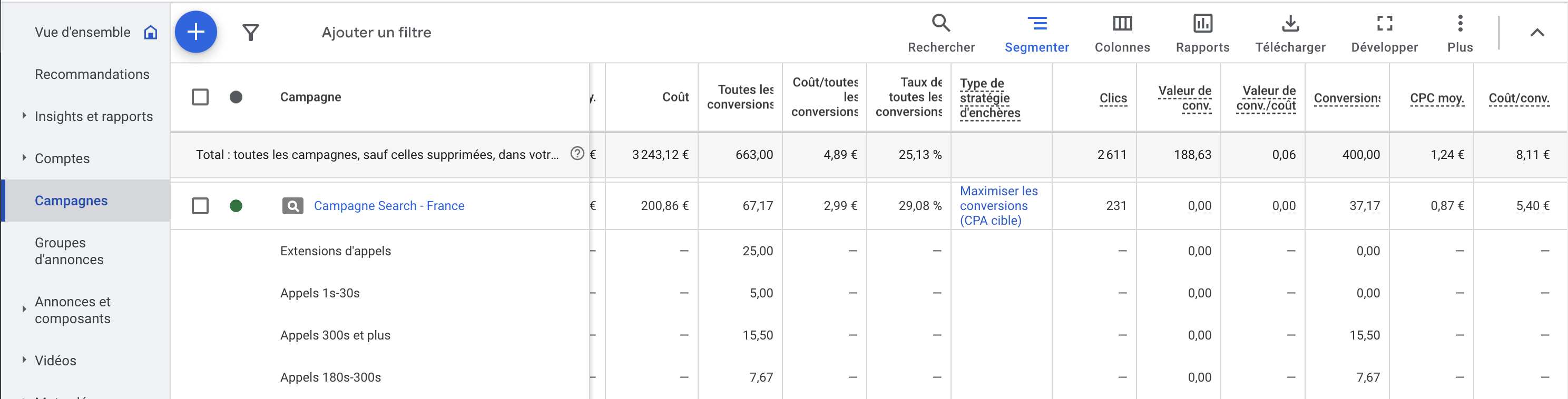Click the Total : toutes les campagnes label
1568x399 pixels.
coord(377,154)
